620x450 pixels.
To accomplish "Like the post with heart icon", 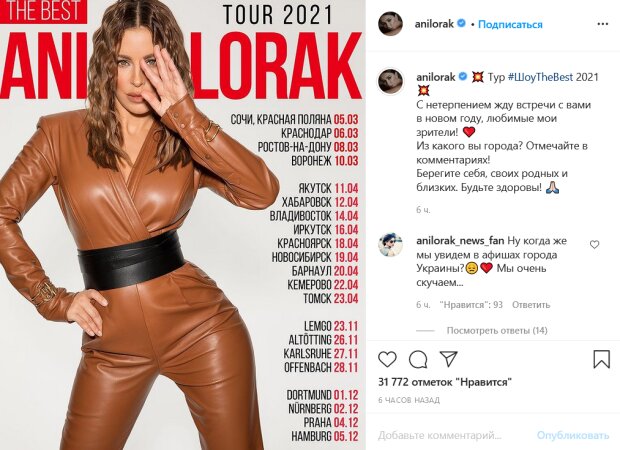I will [387, 359].
